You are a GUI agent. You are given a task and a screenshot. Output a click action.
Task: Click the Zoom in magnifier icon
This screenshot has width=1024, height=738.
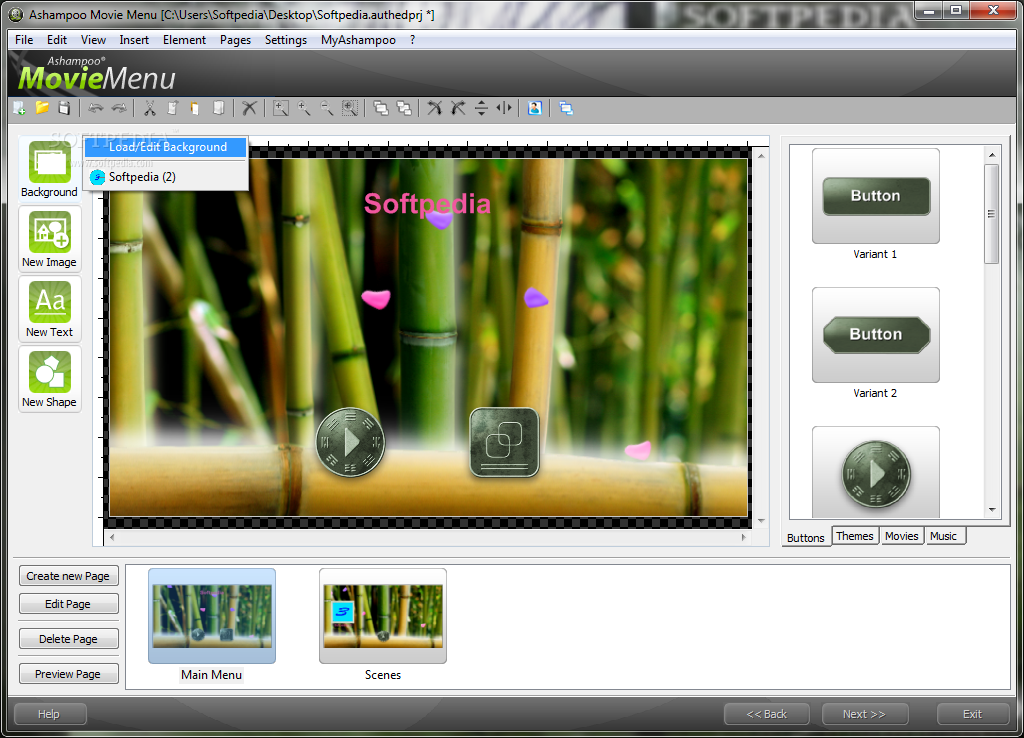click(x=304, y=108)
